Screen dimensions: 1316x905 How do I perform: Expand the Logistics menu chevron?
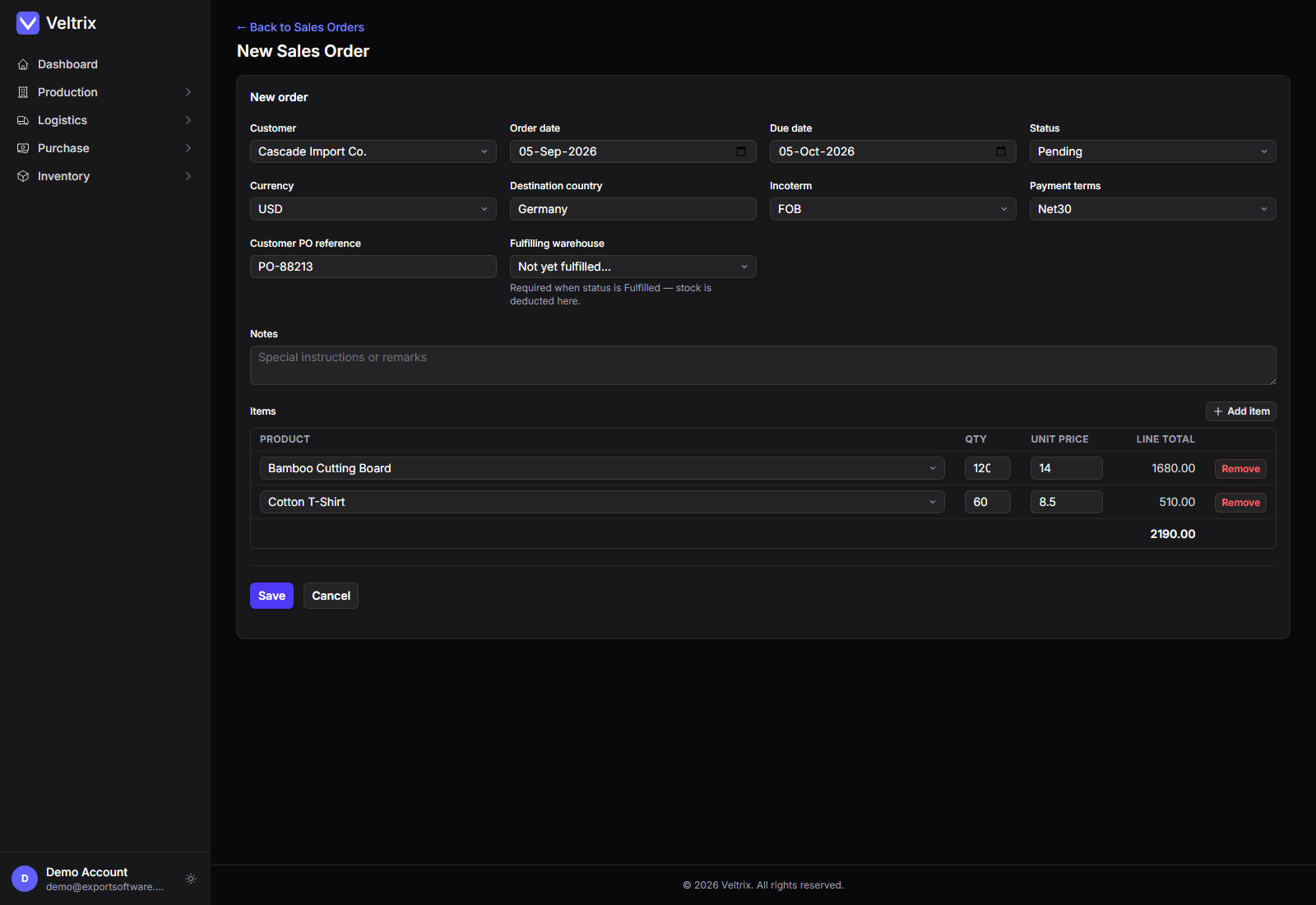click(188, 120)
